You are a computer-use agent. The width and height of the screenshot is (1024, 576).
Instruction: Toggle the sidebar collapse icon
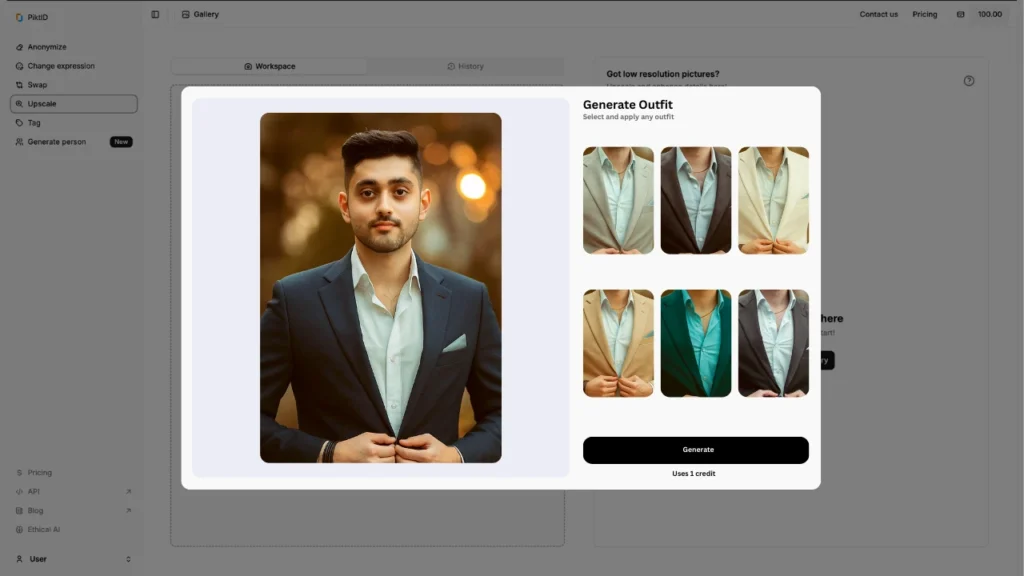tap(155, 14)
